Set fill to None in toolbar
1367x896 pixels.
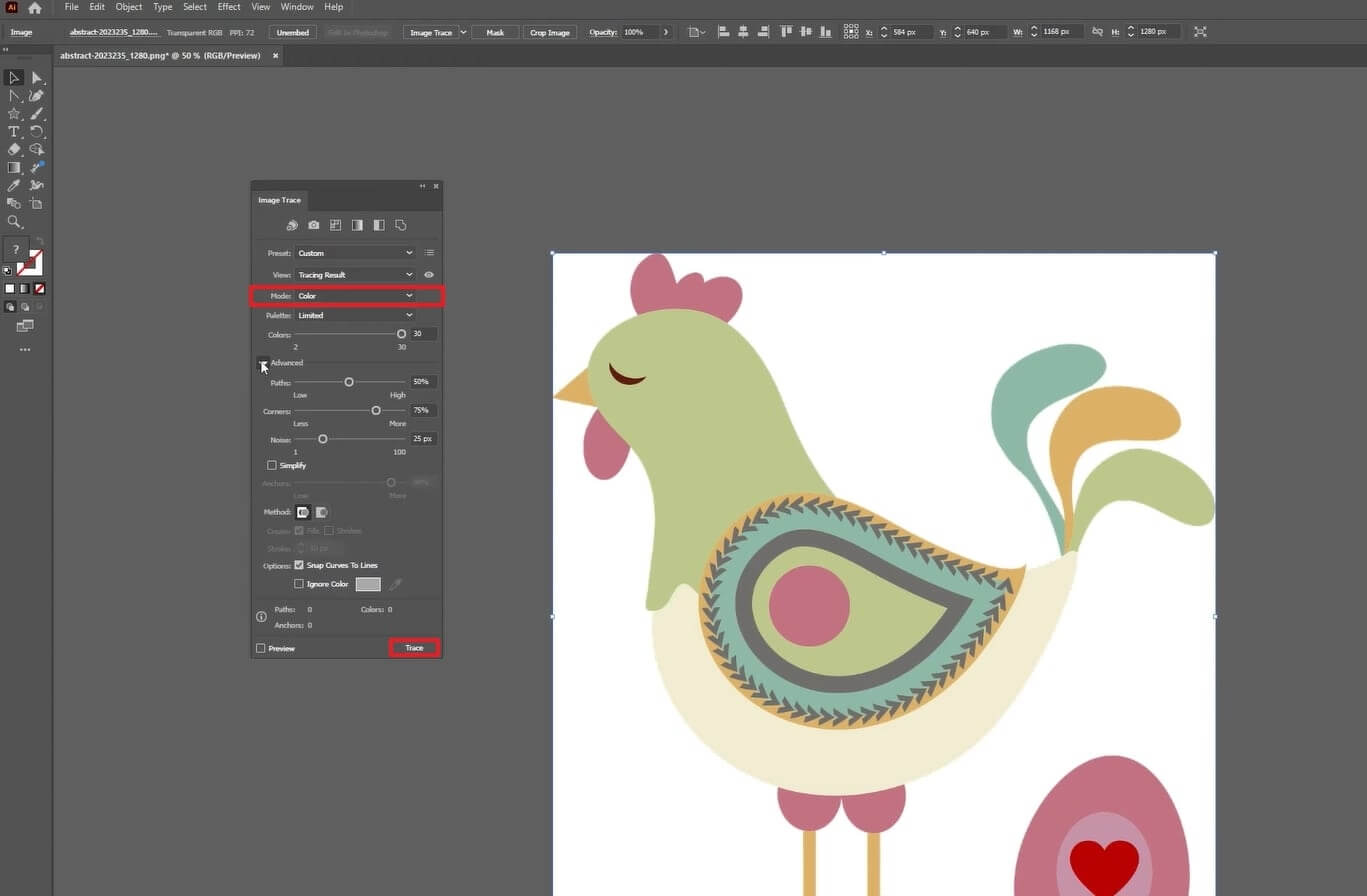click(x=40, y=288)
